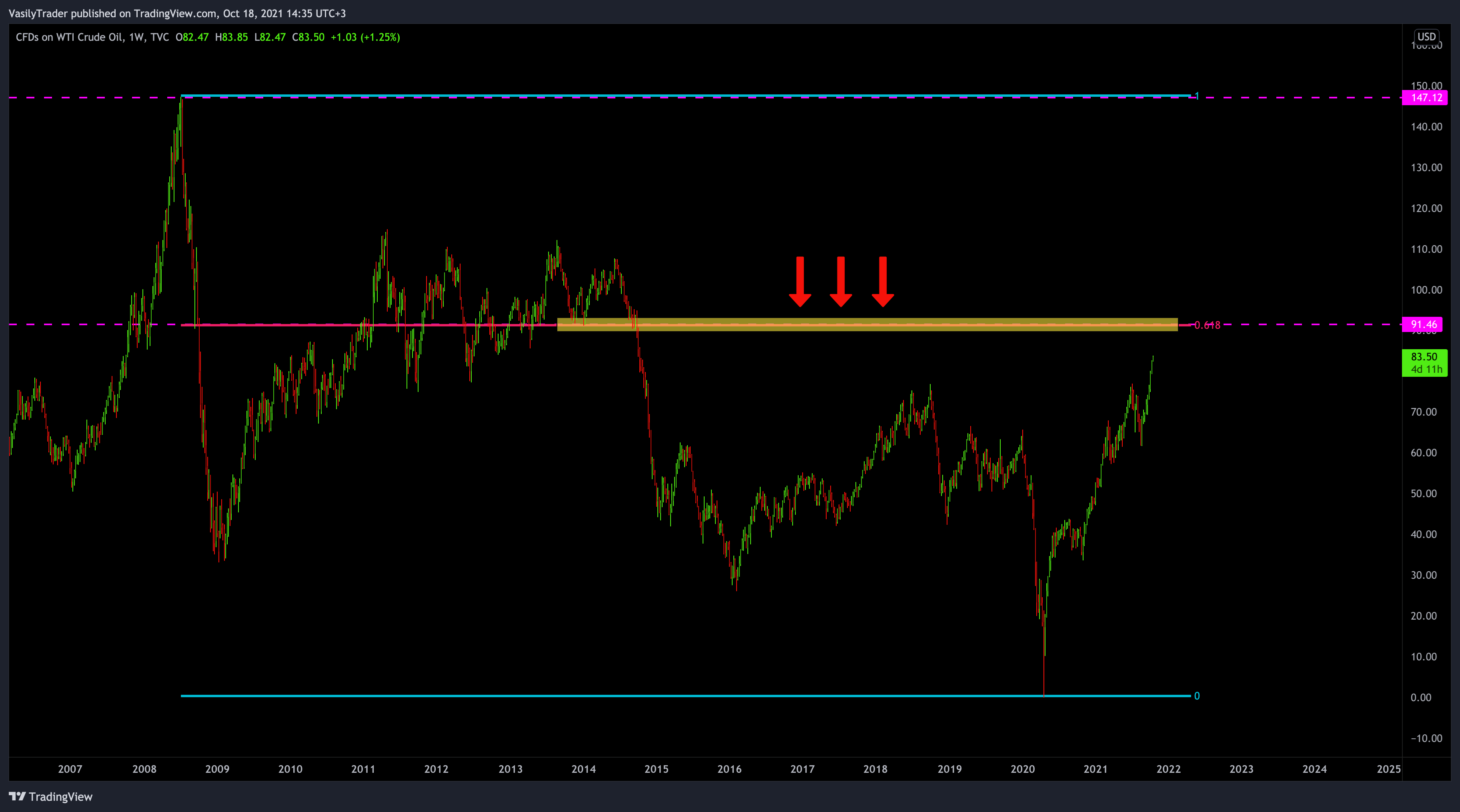Click the 2010 time axis label
The image size is (1460, 812).
290,769
